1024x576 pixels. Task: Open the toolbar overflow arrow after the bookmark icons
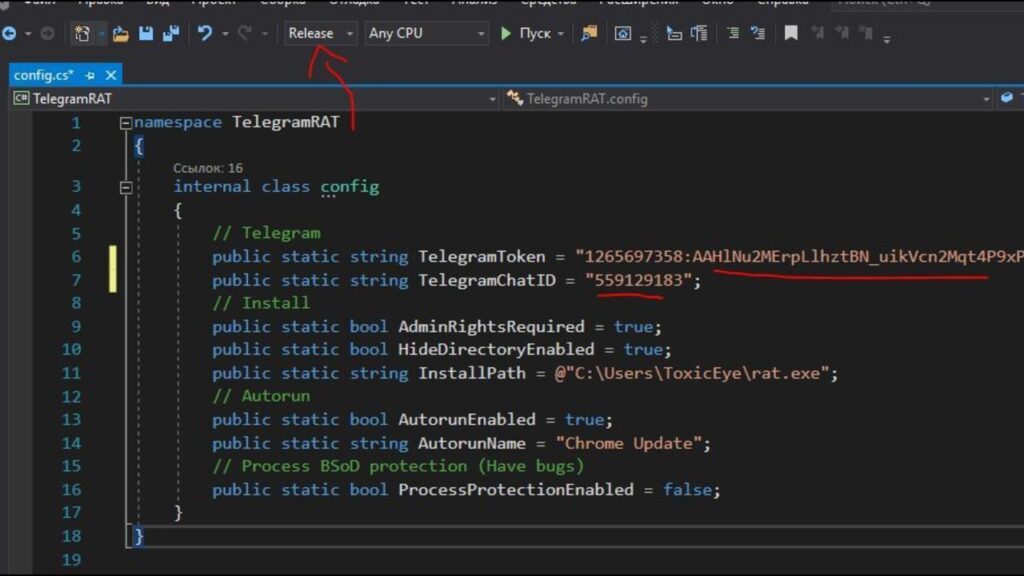point(886,39)
